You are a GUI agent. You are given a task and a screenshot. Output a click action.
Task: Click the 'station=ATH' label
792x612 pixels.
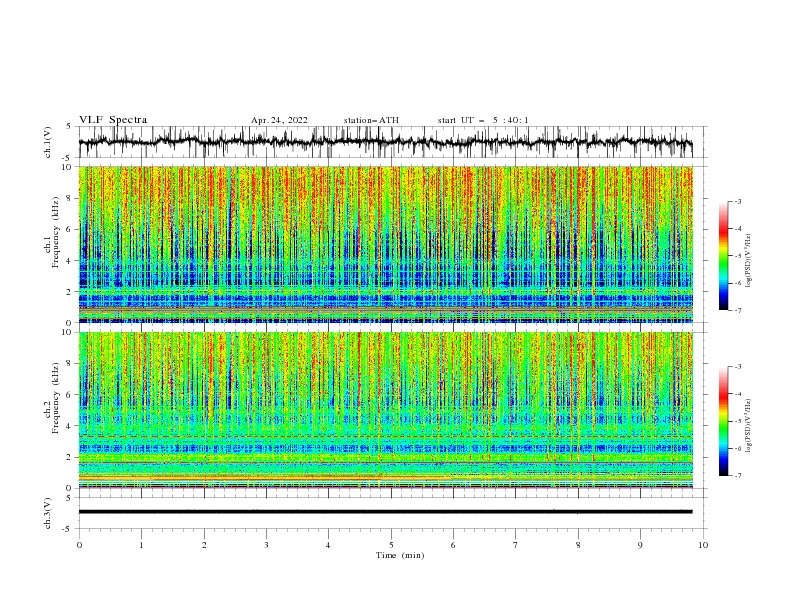[371, 120]
